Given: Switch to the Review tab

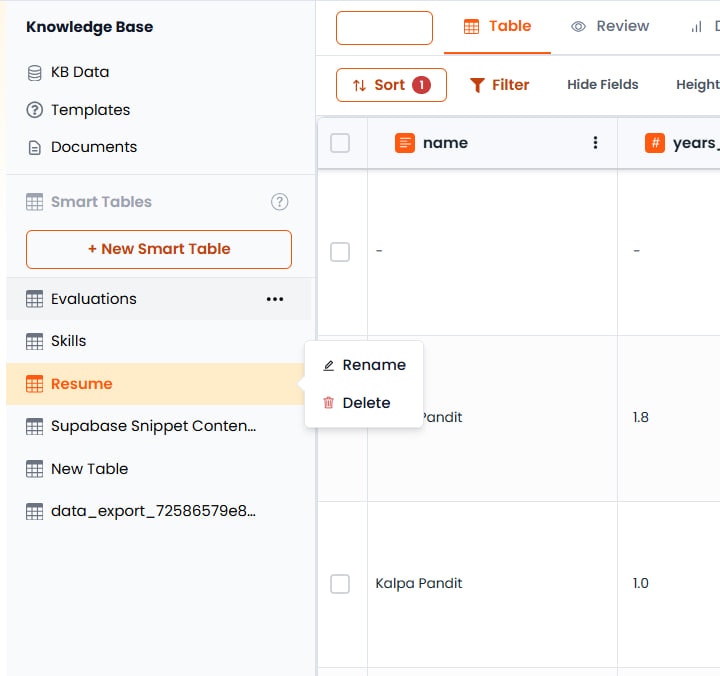Looking at the screenshot, I should point(610,26).
